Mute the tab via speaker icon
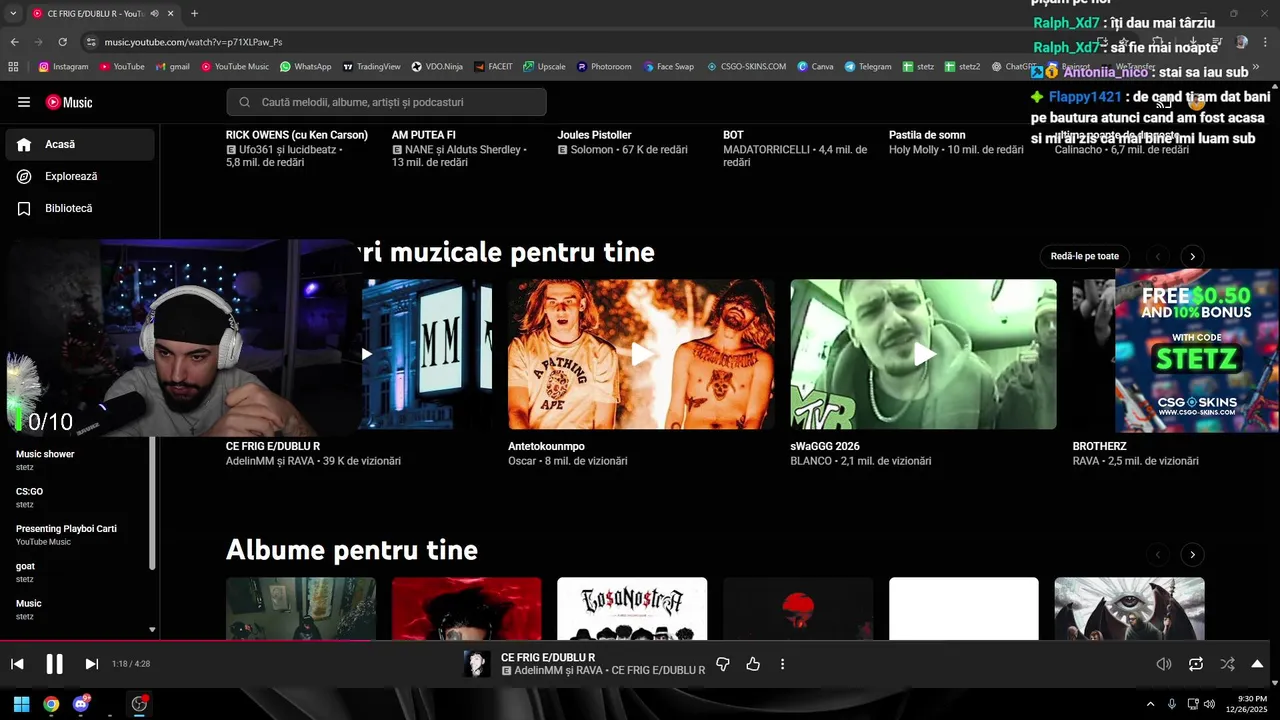Viewport: 1280px width, 720px height. [154, 13]
